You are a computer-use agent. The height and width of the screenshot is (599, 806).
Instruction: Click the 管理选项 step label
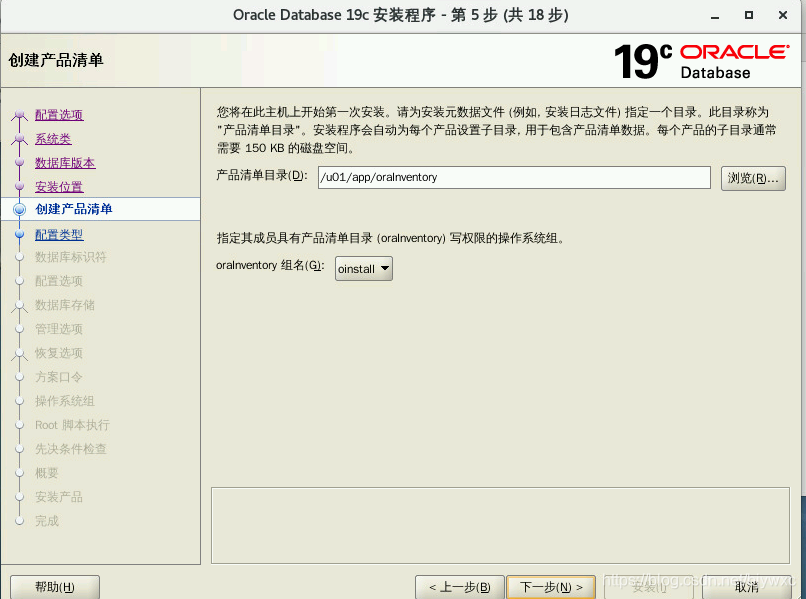coord(59,329)
